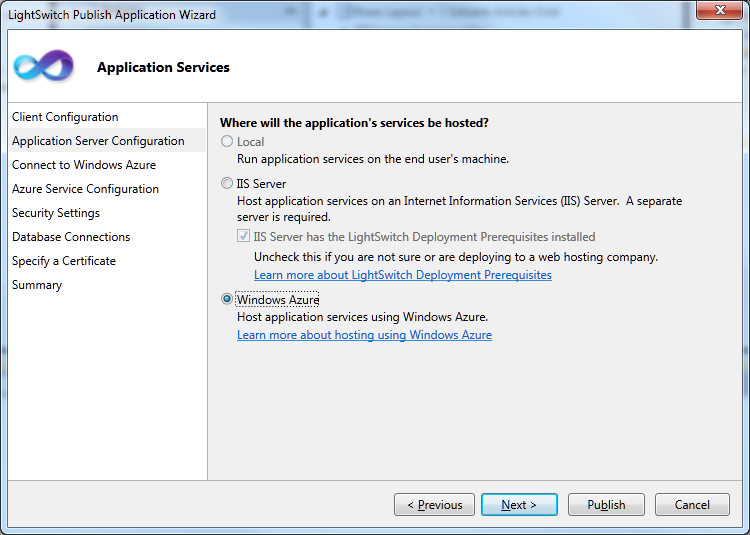Click 'Uncheck this if you are not sure' text
Image resolution: width=750 pixels, height=535 pixels.
pyautogui.click(x=456, y=257)
